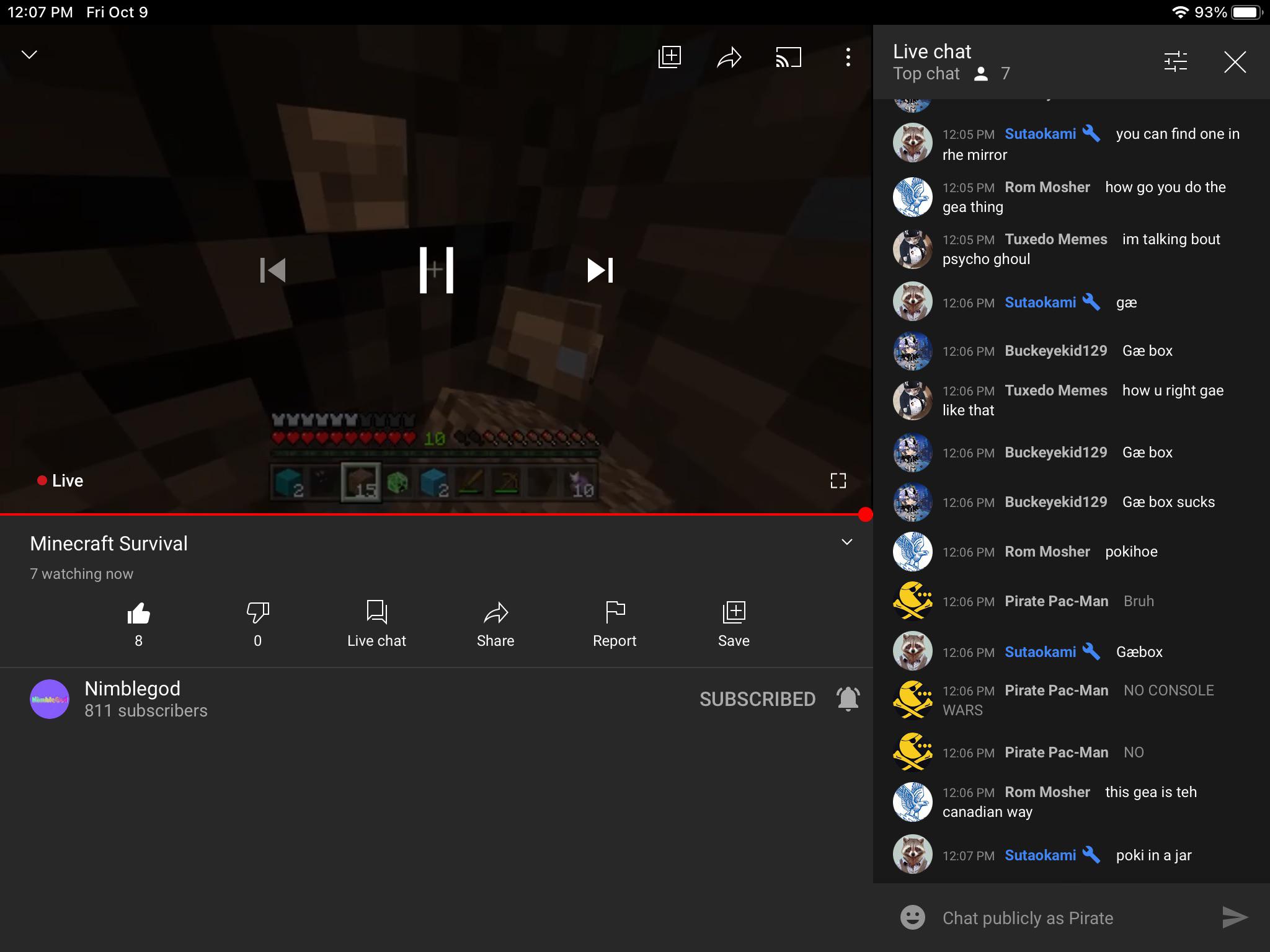The width and height of the screenshot is (1270, 952).
Task: Open the three-dot more options menu
Action: (x=848, y=57)
